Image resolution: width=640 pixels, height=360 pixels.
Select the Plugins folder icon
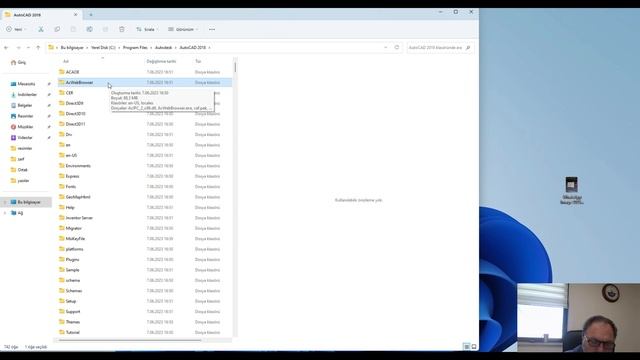click(x=62, y=259)
